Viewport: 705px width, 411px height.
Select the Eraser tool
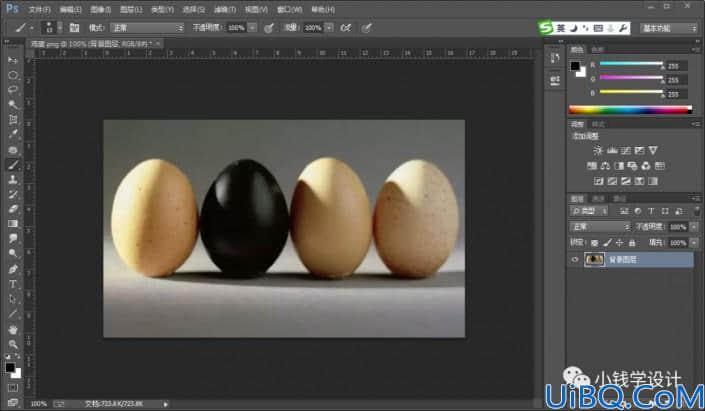[13, 209]
